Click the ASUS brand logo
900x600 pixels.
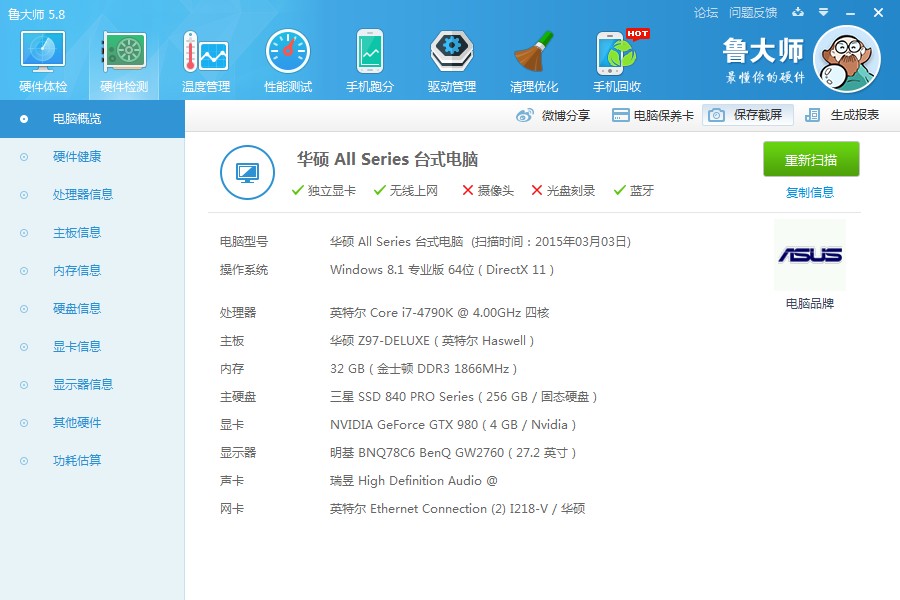[x=810, y=254]
